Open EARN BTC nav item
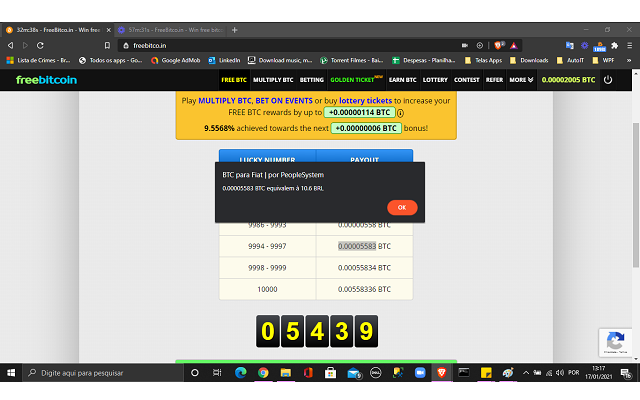640x400 pixels. [x=402, y=80]
